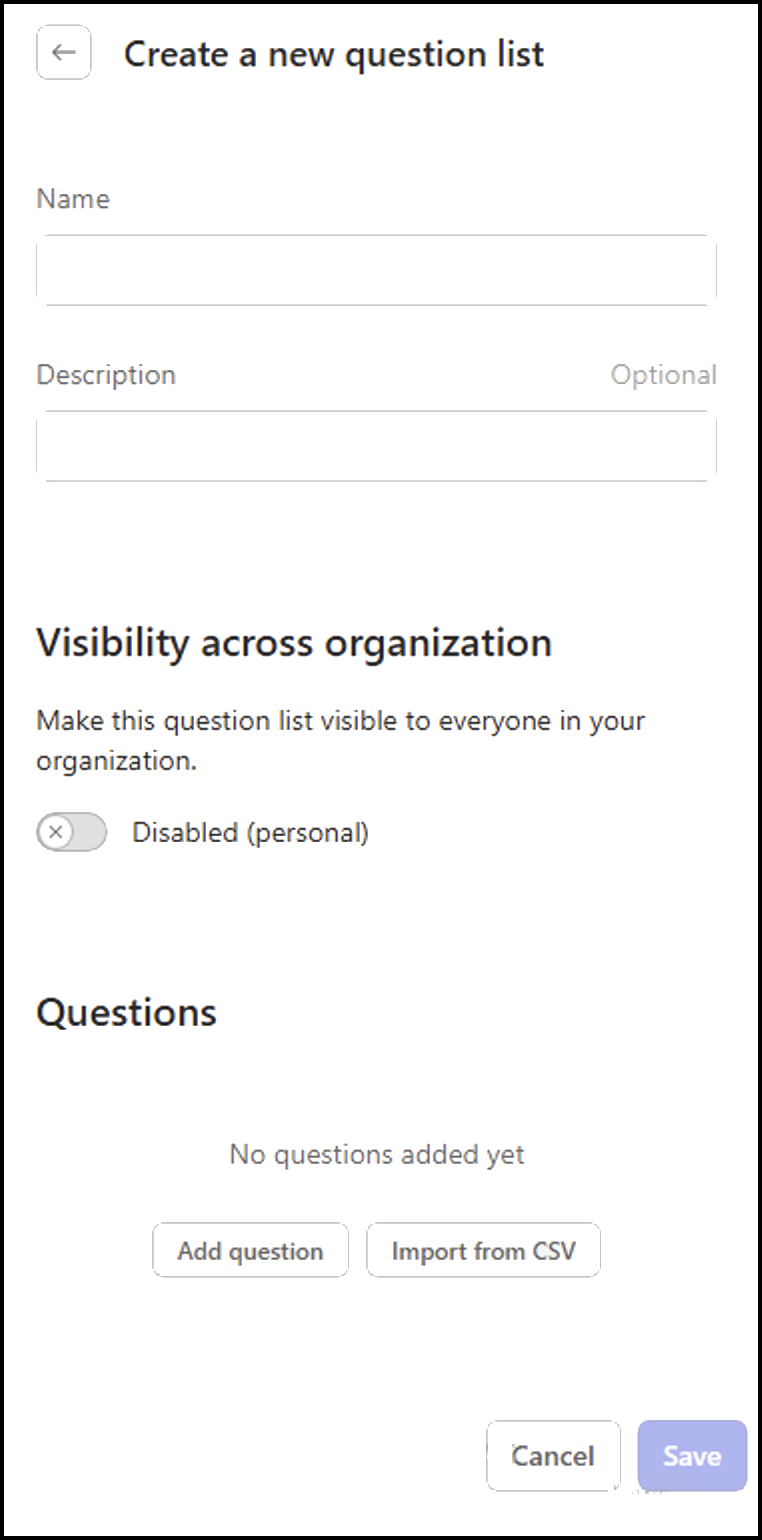Click the Name field label

click(73, 199)
